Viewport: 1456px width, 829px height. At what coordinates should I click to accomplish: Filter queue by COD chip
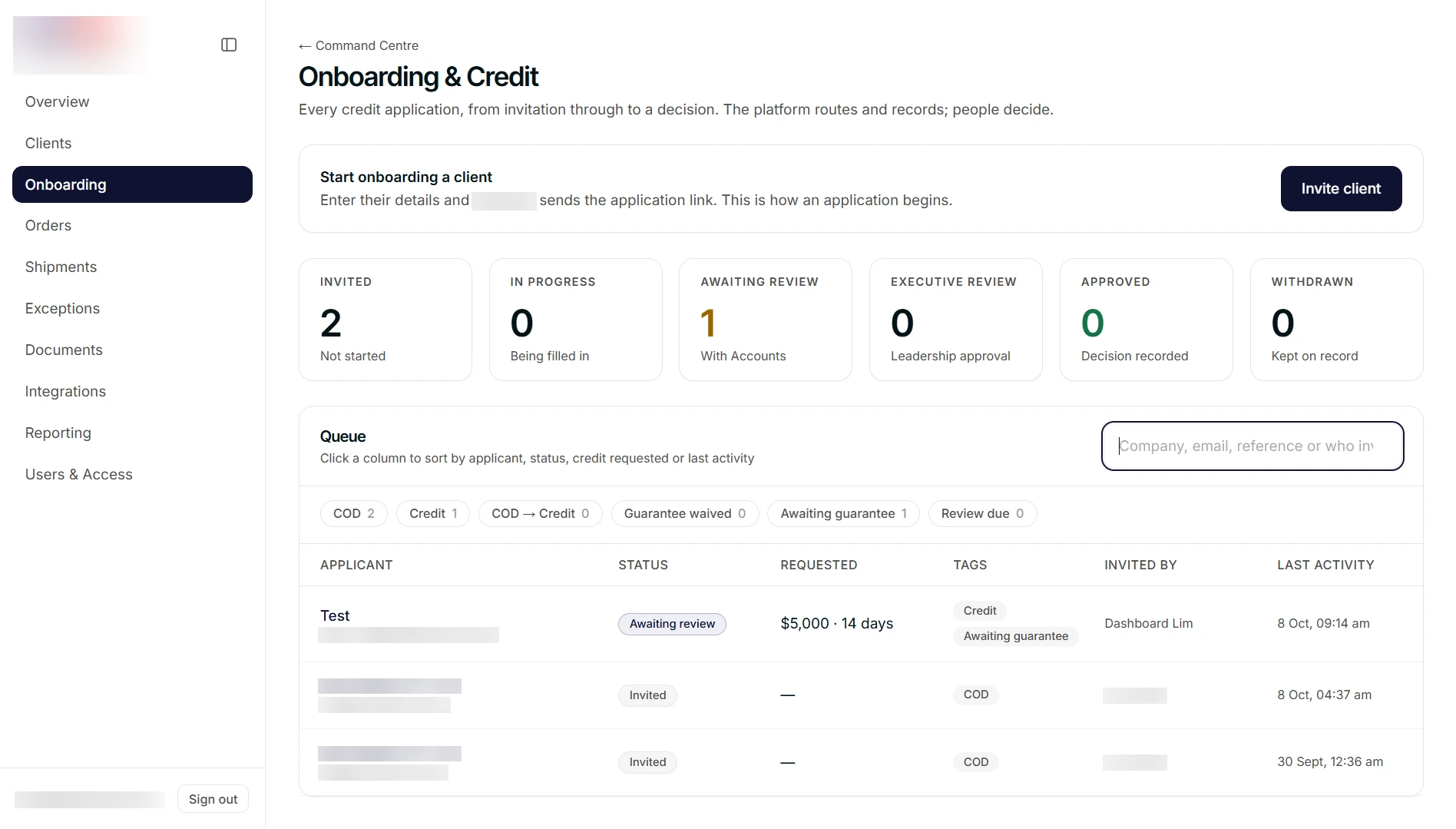pyautogui.click(x=354, y=513)
